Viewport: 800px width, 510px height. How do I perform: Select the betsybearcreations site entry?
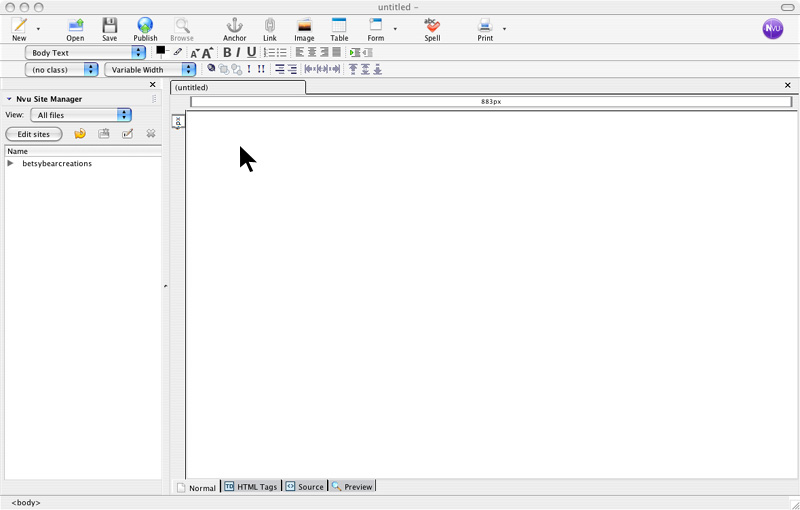point(57,164)
